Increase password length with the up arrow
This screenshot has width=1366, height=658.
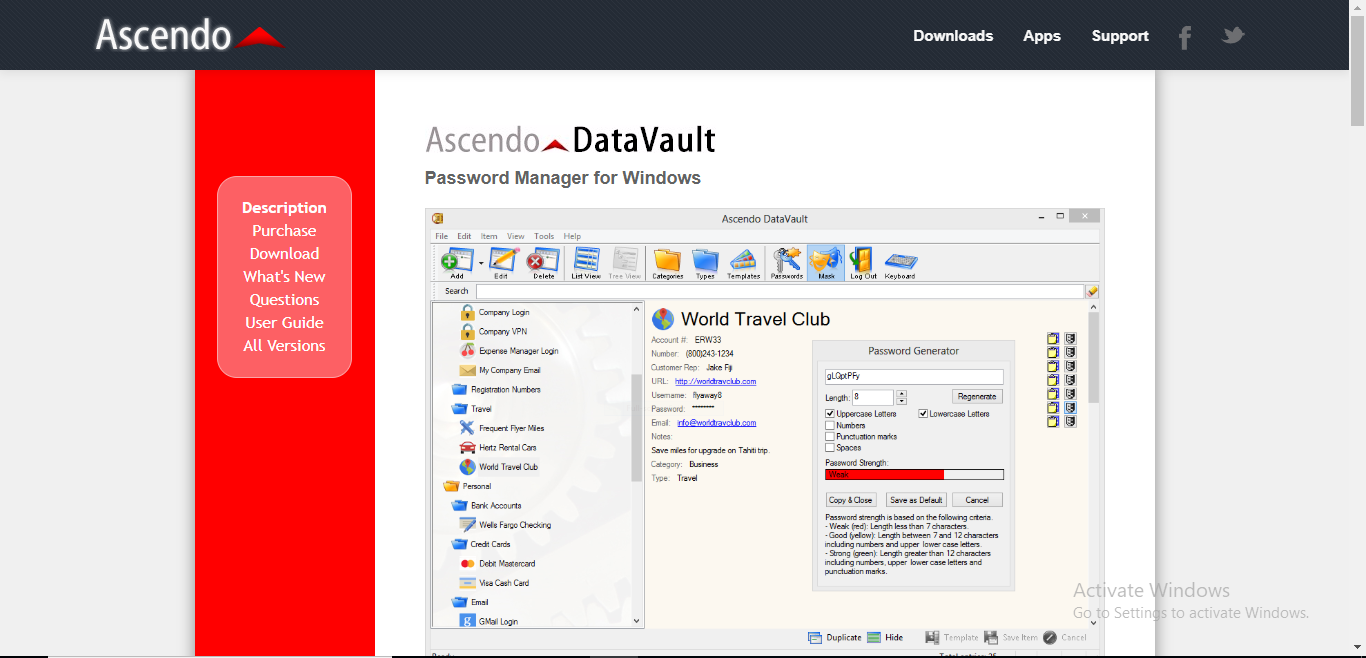pos(901,394)
